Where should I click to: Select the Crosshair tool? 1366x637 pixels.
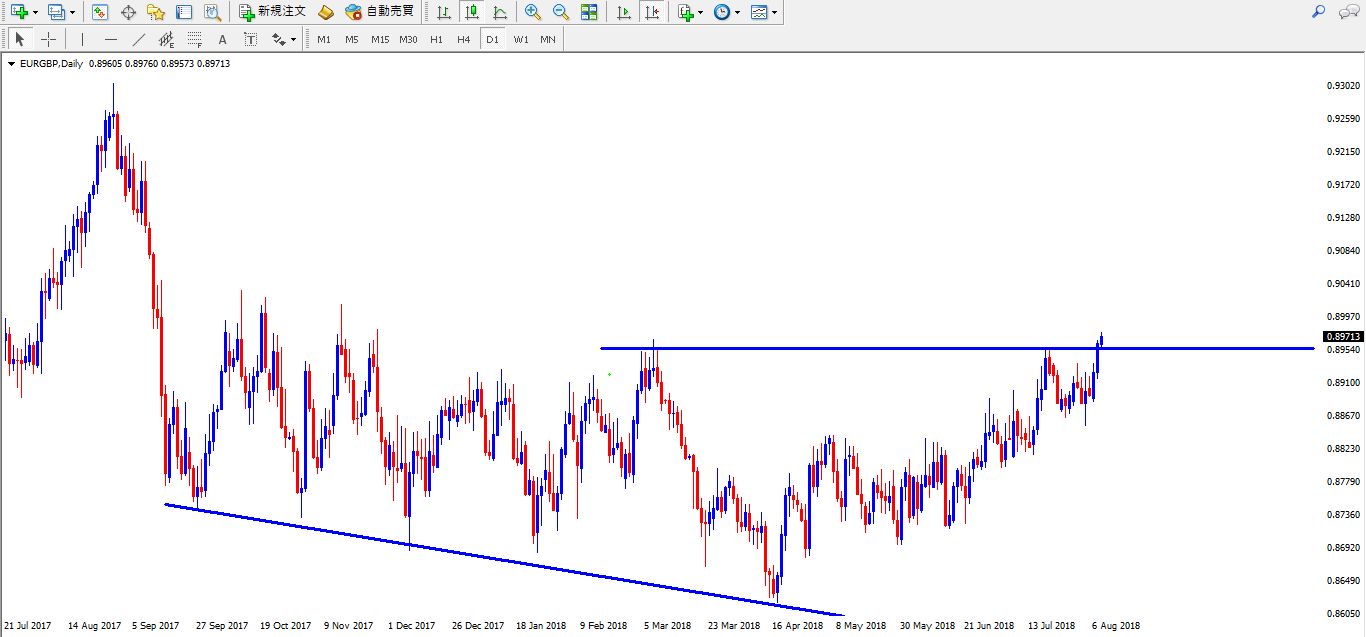48,39
